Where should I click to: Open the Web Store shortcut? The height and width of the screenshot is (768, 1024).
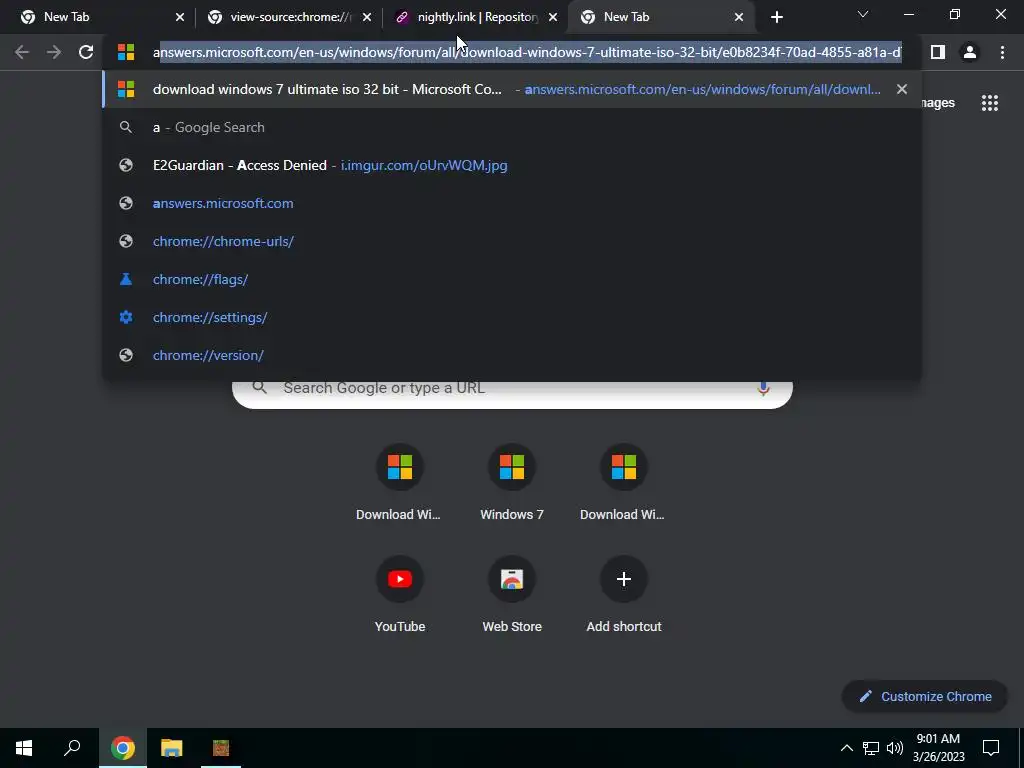click(512, 595)
